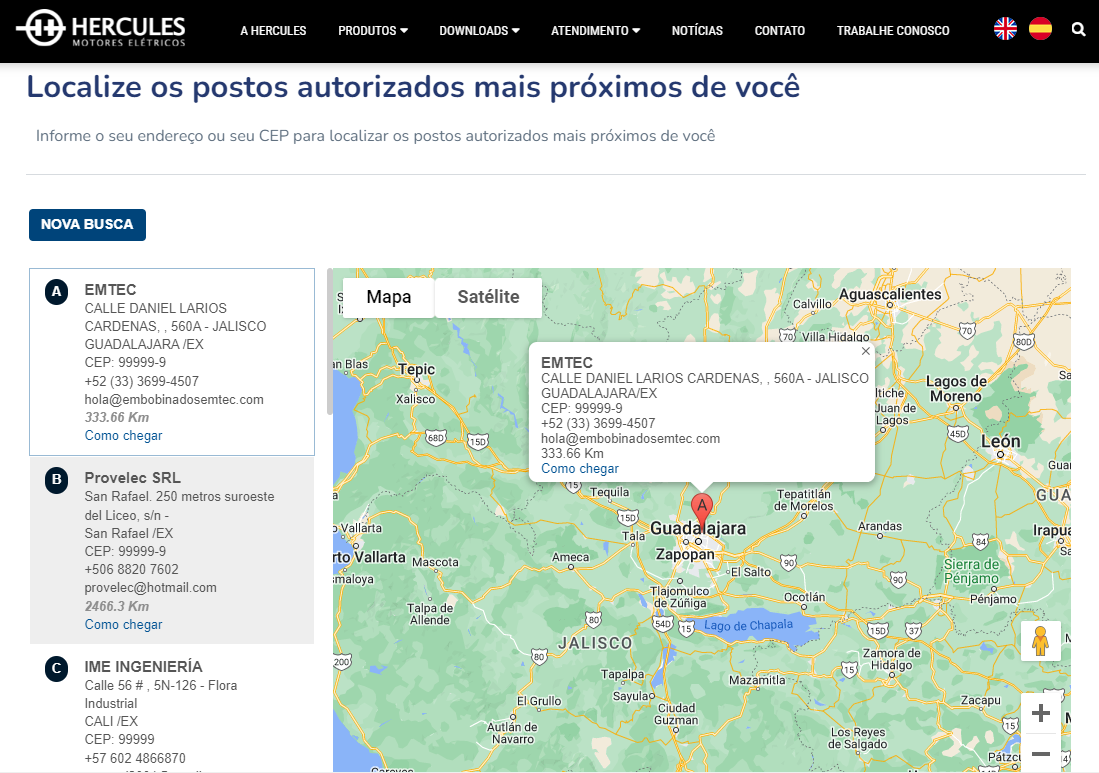Switch map to Mapa view
This screenshot has height=773, width=1099.
388,297
